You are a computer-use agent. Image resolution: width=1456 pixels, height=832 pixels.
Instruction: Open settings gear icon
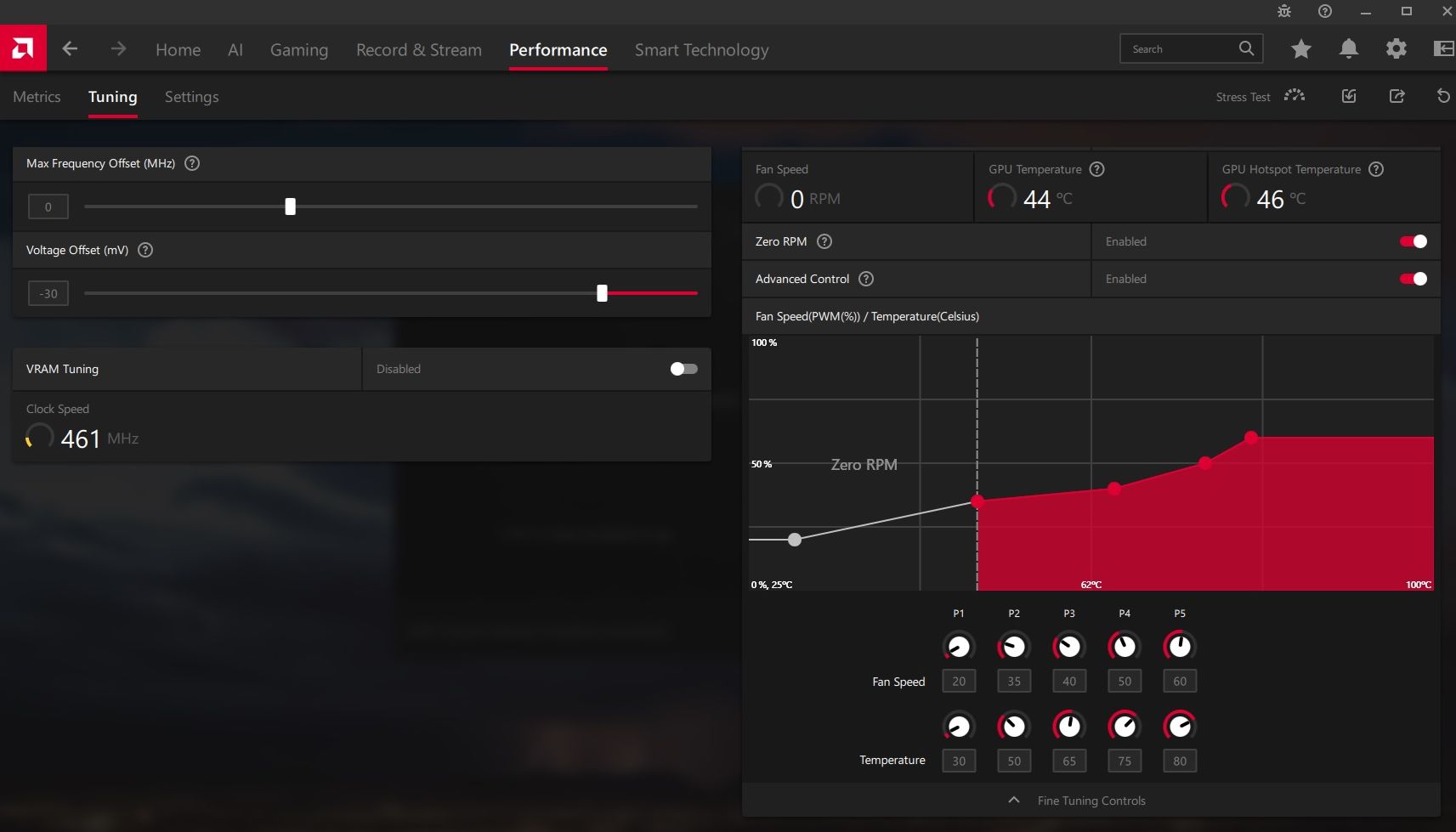click(1396, 49)
